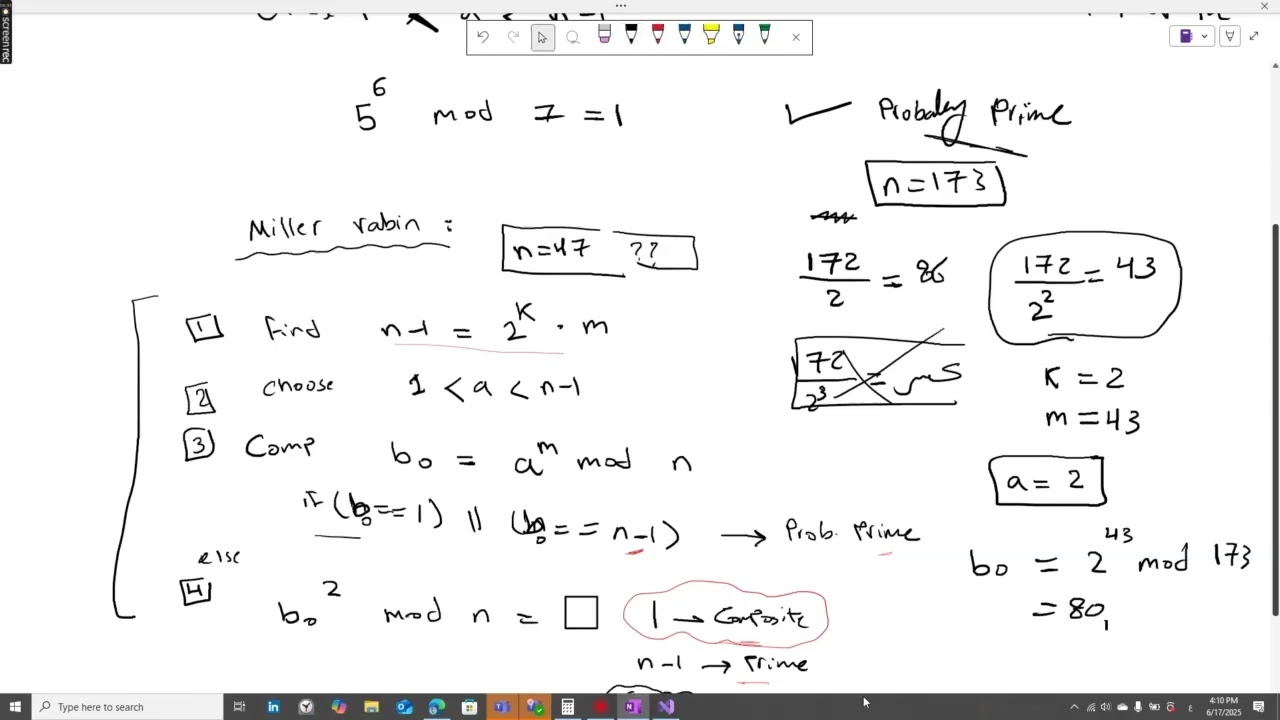Select the blue pen

684,36
